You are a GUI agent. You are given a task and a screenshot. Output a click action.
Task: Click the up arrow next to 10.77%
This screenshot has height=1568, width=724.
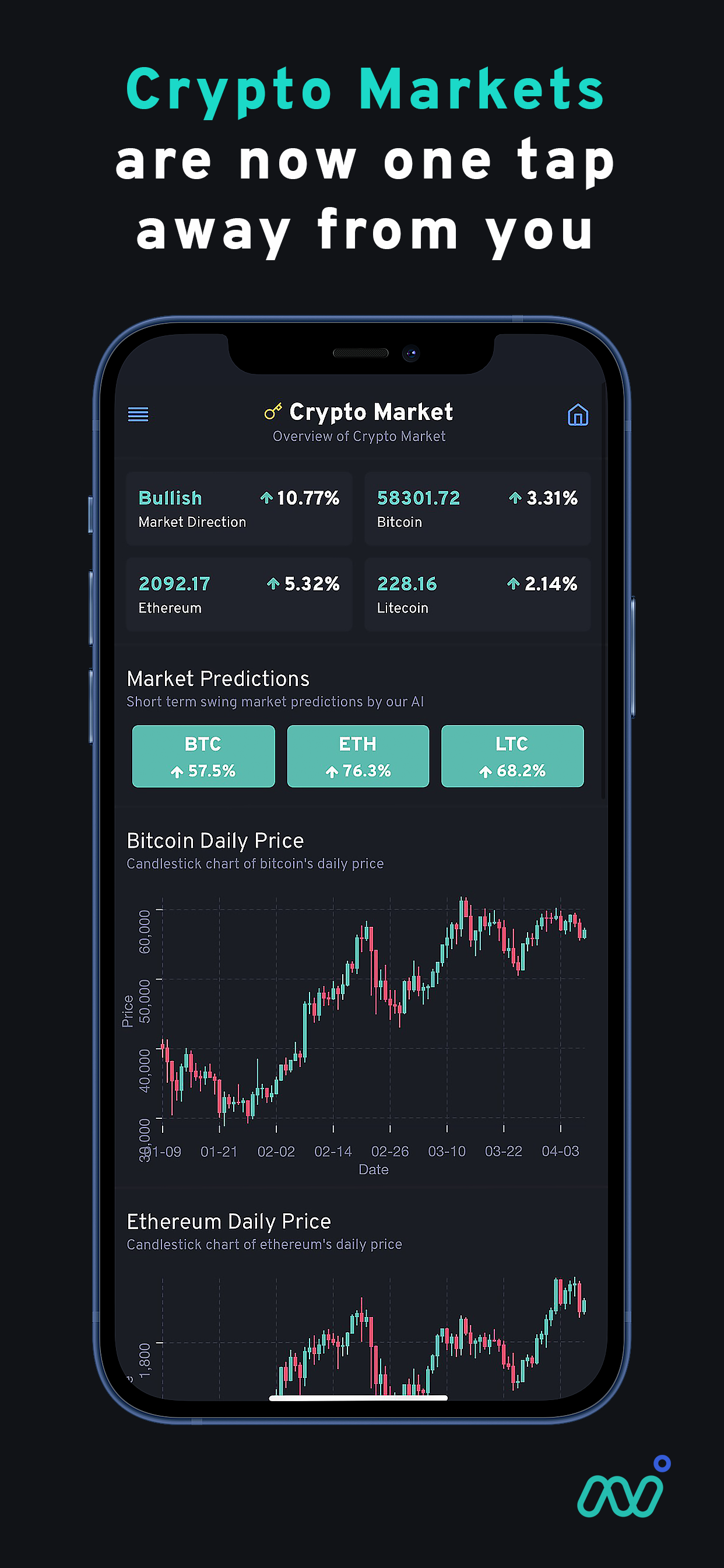tap(266, 498)
